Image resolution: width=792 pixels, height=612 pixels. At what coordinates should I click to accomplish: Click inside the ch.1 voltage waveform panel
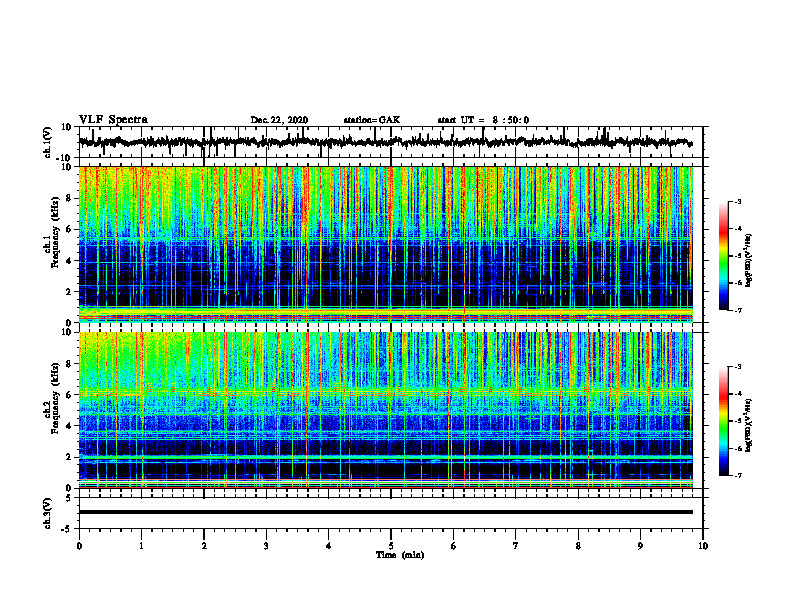390,142
